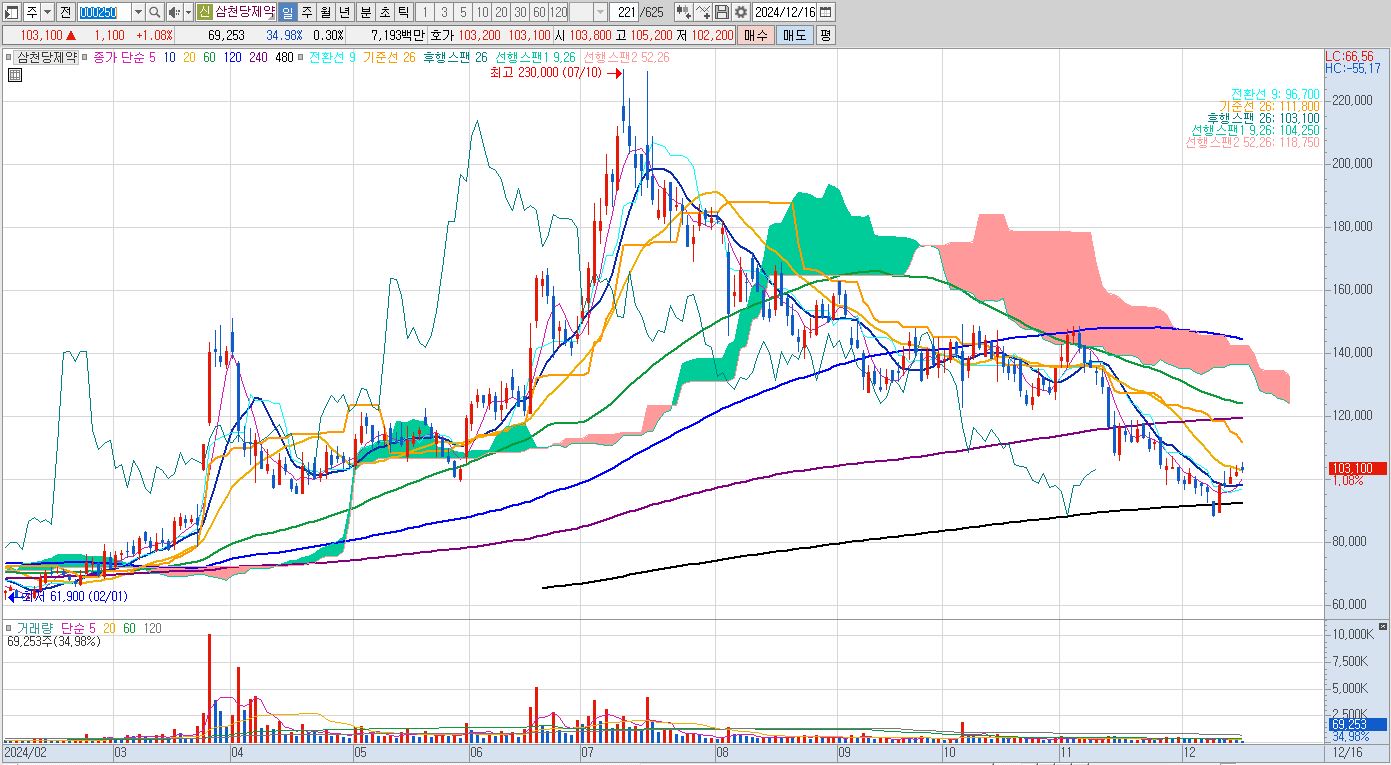Click the save floppy disk icon
The width and height of the screenshot is (1391, 765).
[x=721, y=12]
